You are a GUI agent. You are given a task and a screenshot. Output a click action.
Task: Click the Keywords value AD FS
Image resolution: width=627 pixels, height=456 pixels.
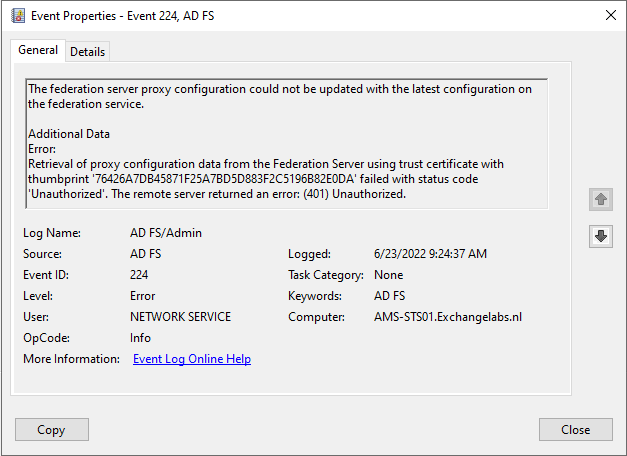(x=388, y=296)
